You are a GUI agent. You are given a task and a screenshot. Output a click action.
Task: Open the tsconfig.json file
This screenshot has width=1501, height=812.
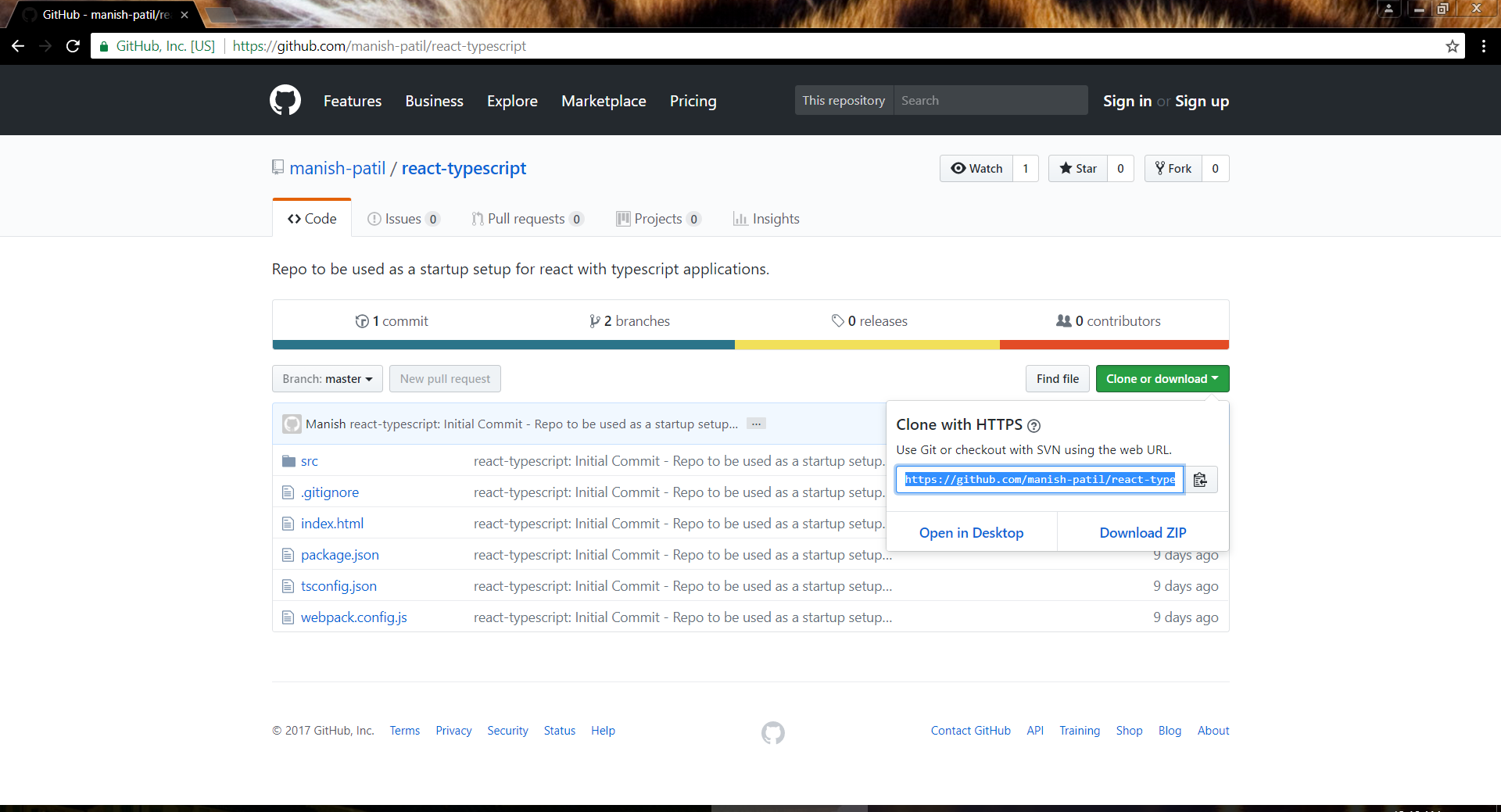(339, 586)
